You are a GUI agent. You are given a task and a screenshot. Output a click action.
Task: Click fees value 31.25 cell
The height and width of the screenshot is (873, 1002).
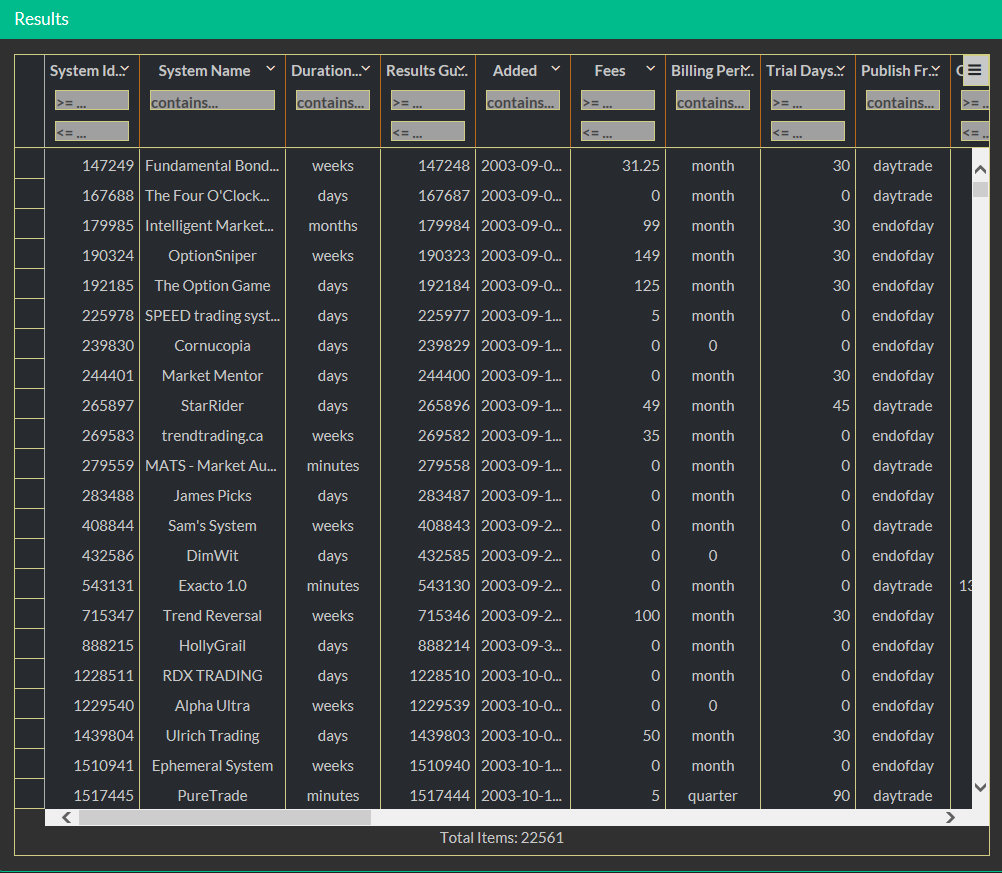coord(618,166)
